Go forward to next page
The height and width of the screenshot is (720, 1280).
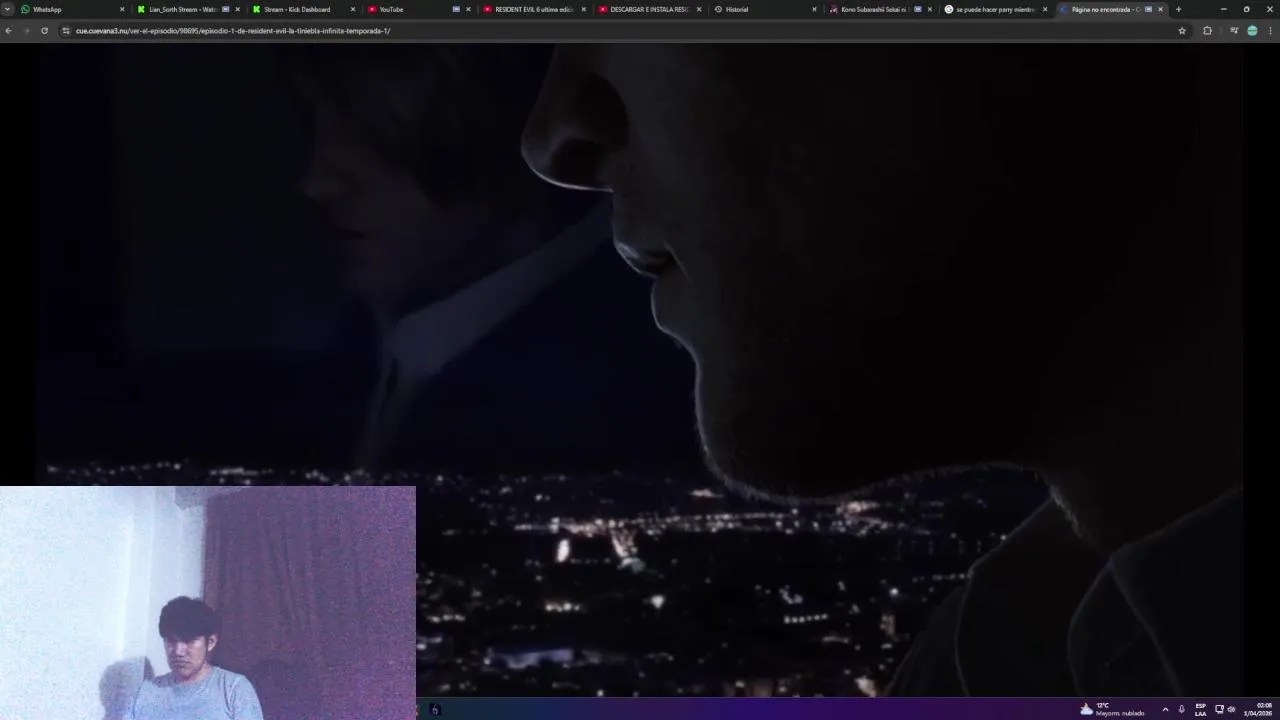(26, 31)
